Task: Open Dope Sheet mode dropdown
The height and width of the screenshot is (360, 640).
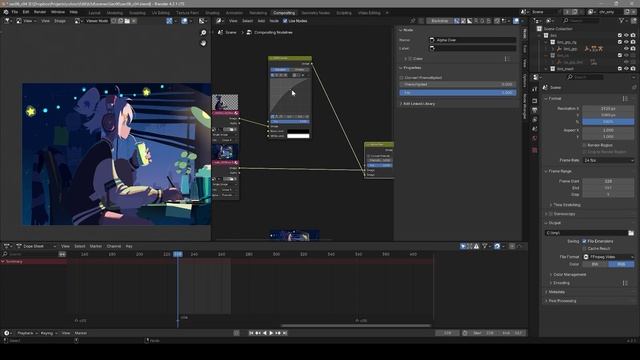Action: 36,246
